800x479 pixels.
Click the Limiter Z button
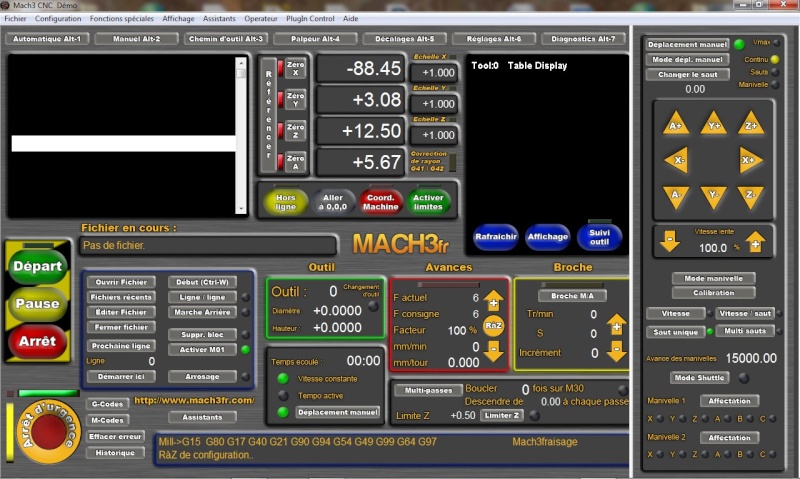point(502,415)
